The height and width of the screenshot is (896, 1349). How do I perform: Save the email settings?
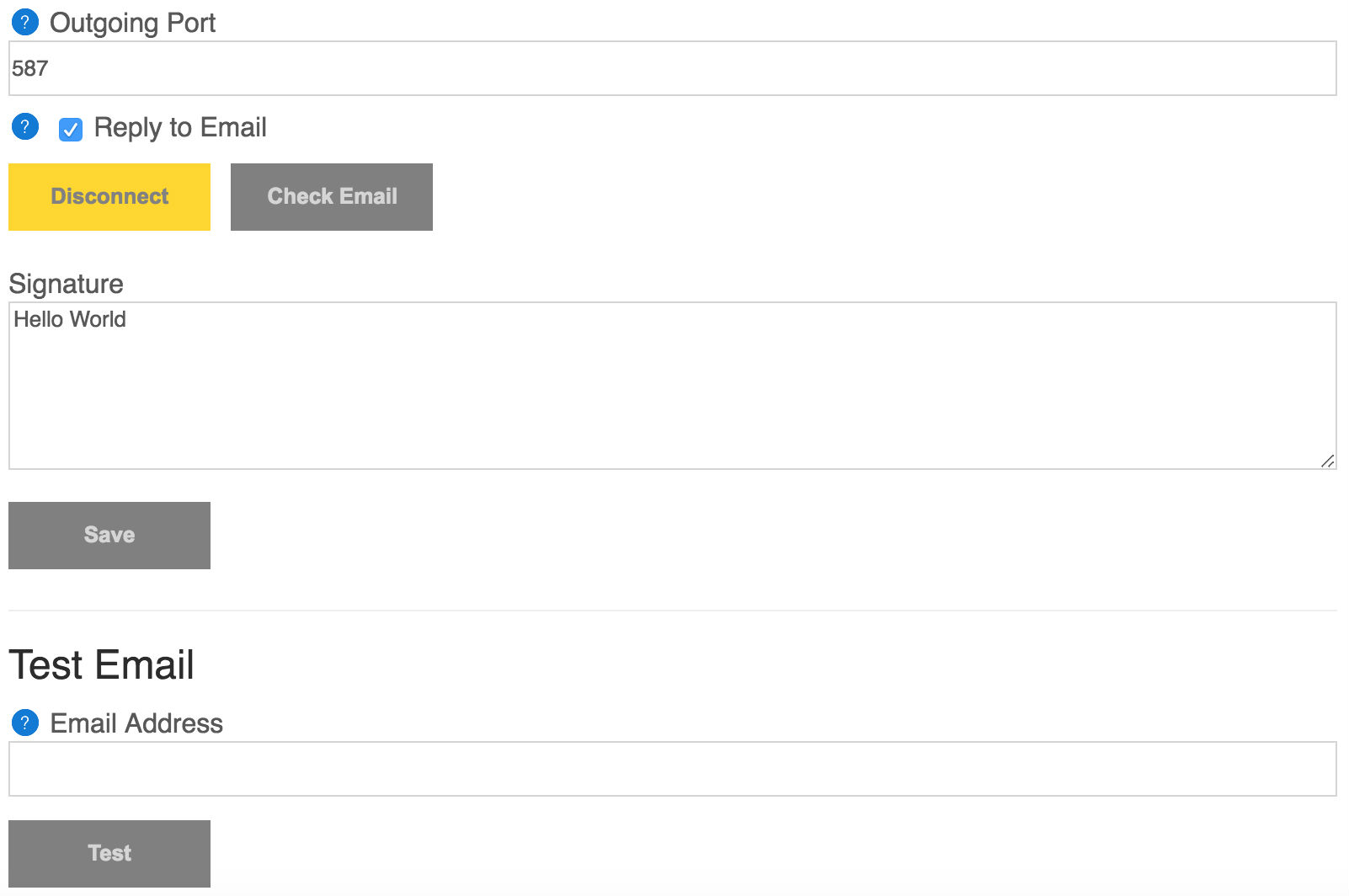pyautogui.click(x=109, y=536)
